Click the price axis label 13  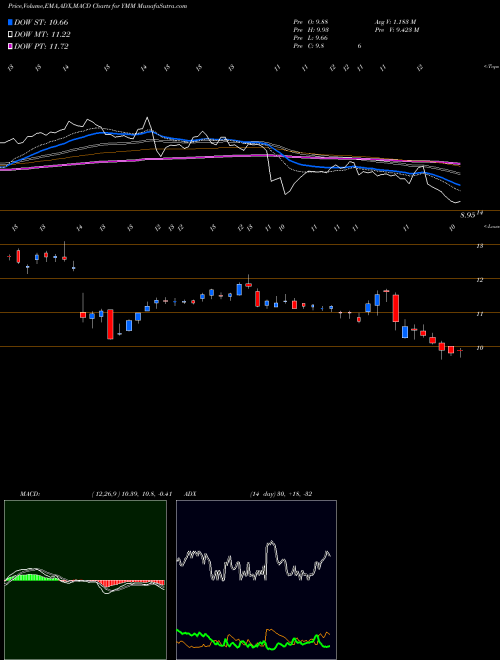point(479,246)
